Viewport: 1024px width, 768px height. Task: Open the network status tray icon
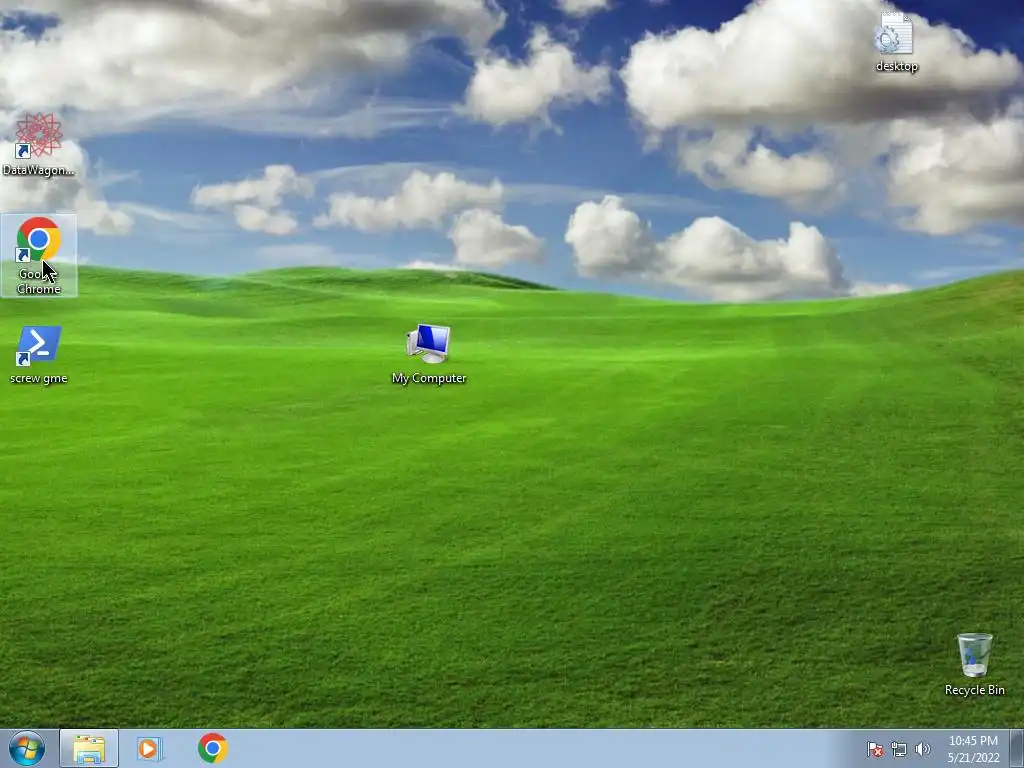click(x=899, y=749)
